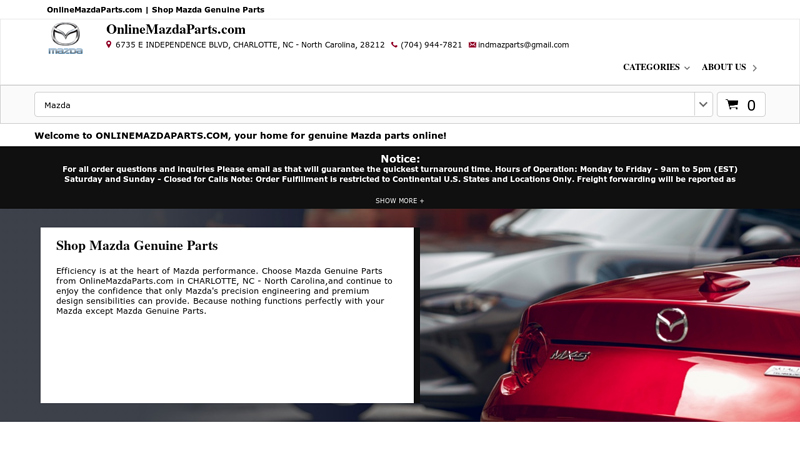Click the Efficiency paragraph text
800x450 pixels.
coord(224,291)
